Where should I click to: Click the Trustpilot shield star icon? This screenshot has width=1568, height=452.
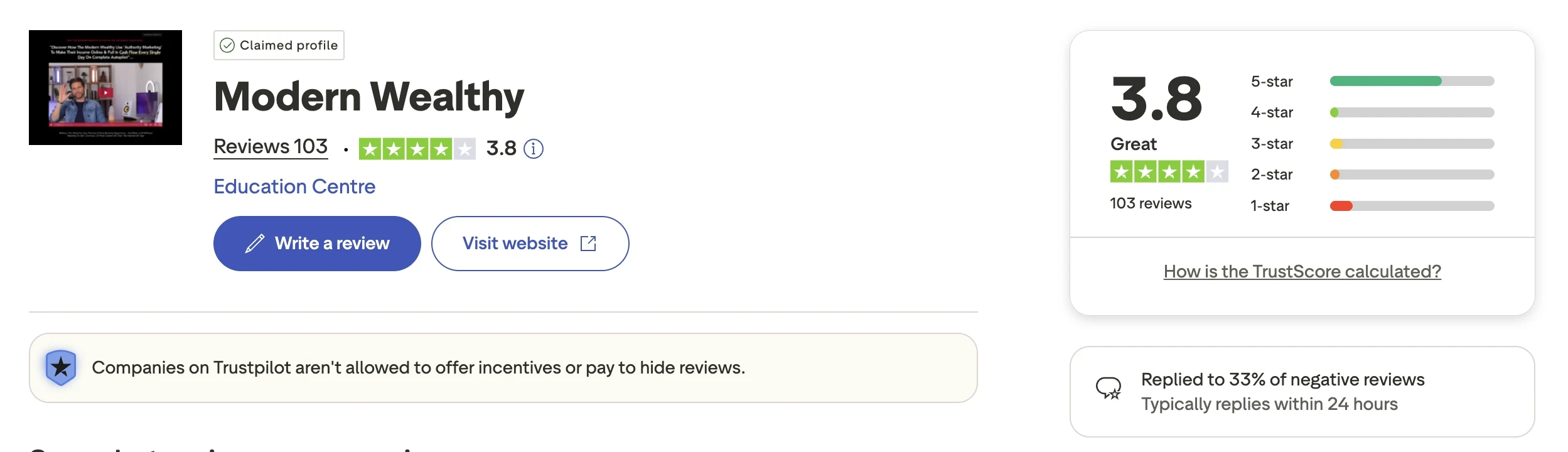61,367
